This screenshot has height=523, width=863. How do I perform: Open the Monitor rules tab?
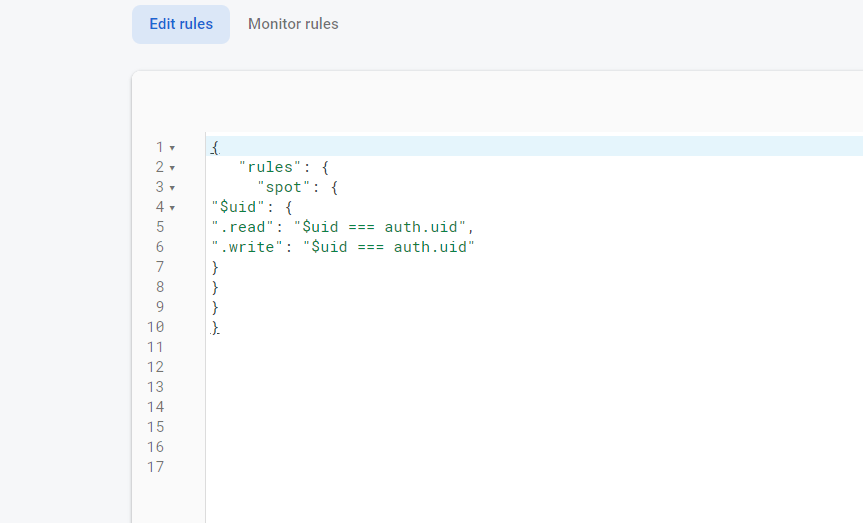tap(293, 24)
